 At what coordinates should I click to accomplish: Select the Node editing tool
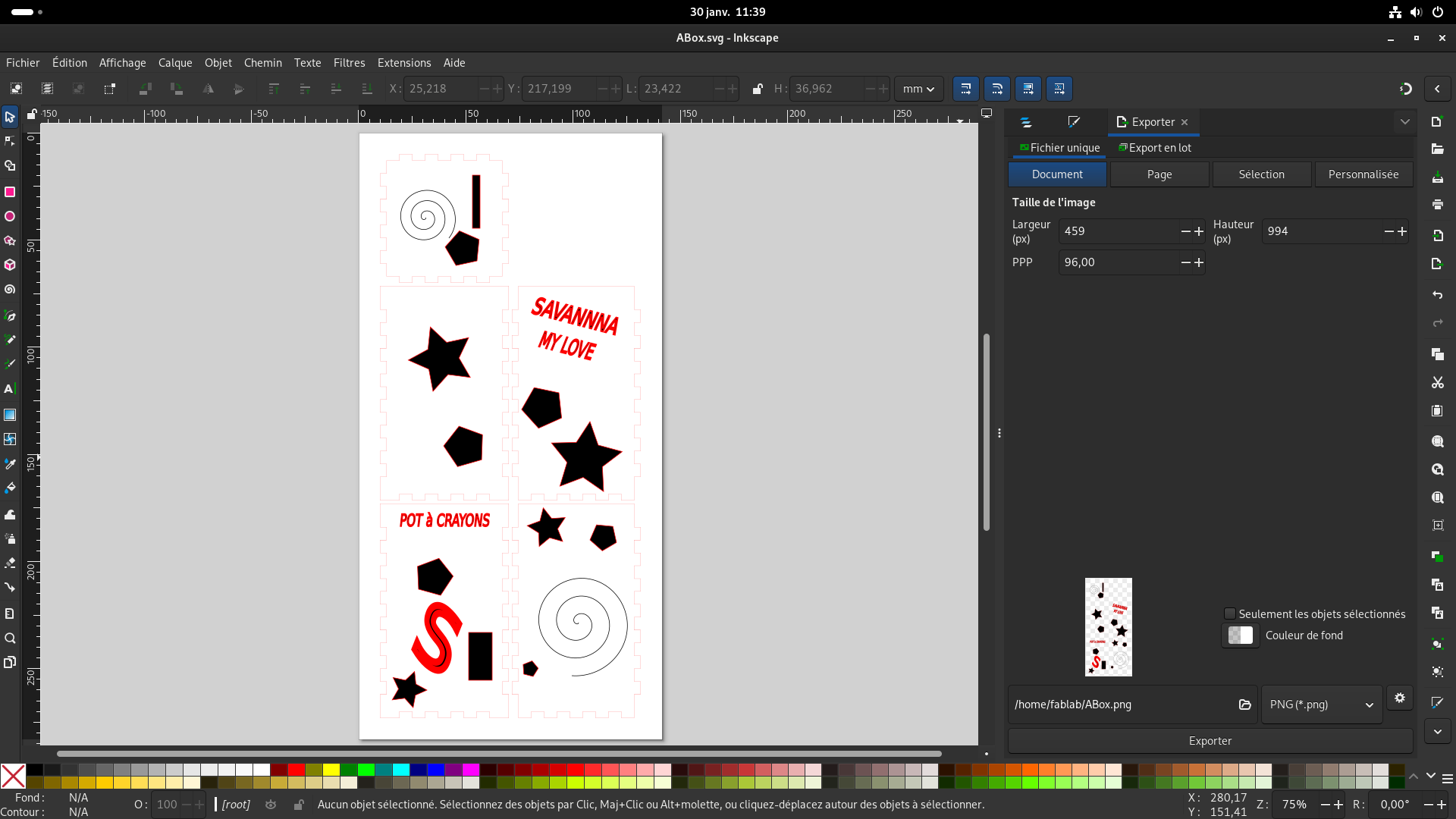[x=10, y=141]
